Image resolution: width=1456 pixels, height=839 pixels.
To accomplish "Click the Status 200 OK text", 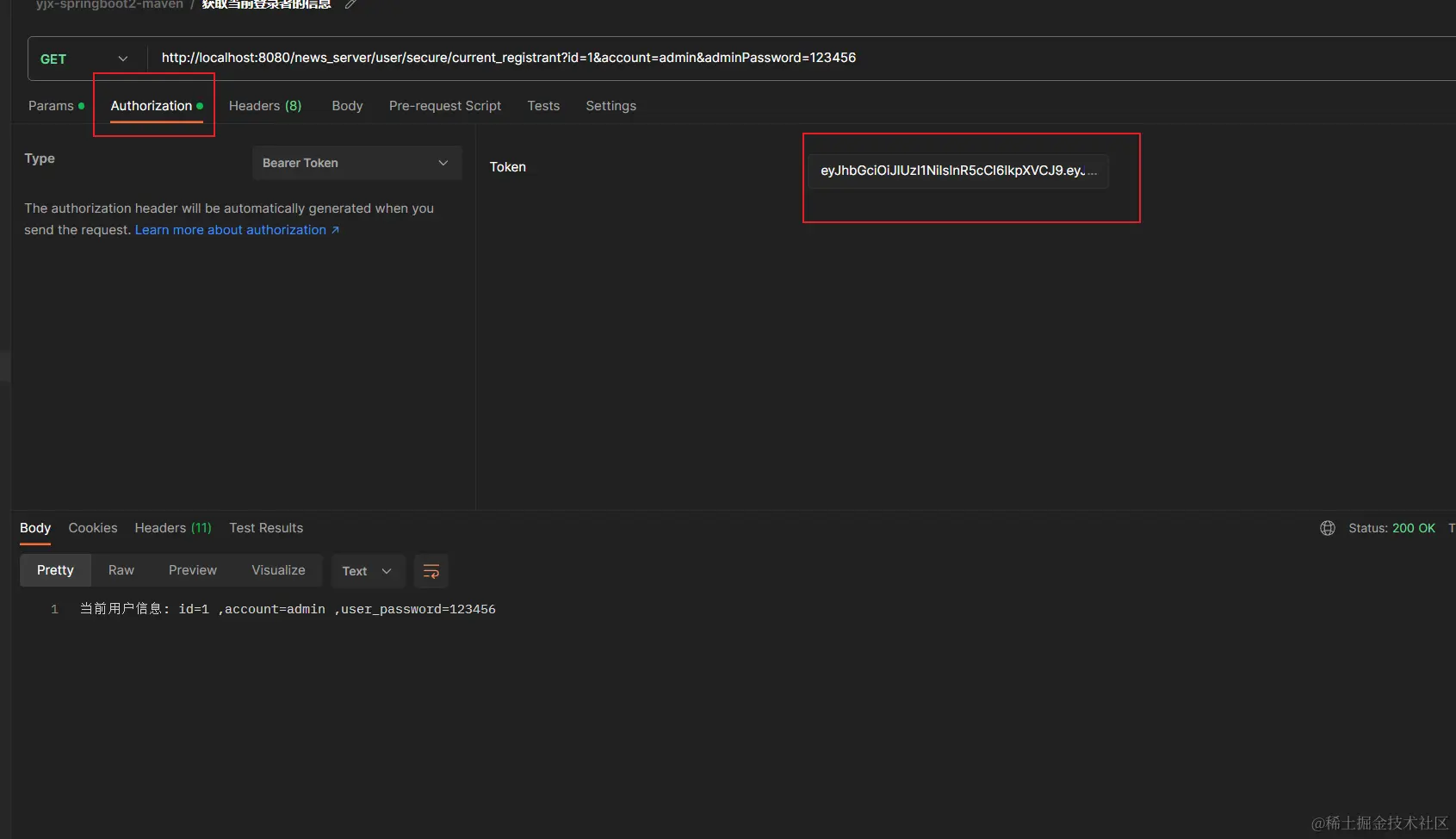I will coord(1391,528).
